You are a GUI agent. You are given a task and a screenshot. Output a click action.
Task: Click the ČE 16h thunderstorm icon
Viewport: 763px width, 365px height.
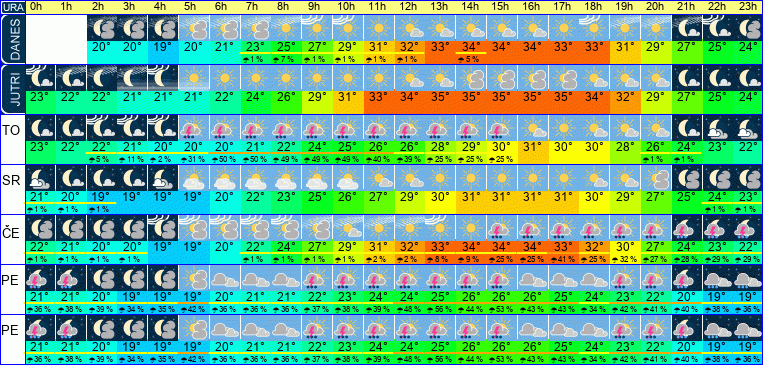532,228
